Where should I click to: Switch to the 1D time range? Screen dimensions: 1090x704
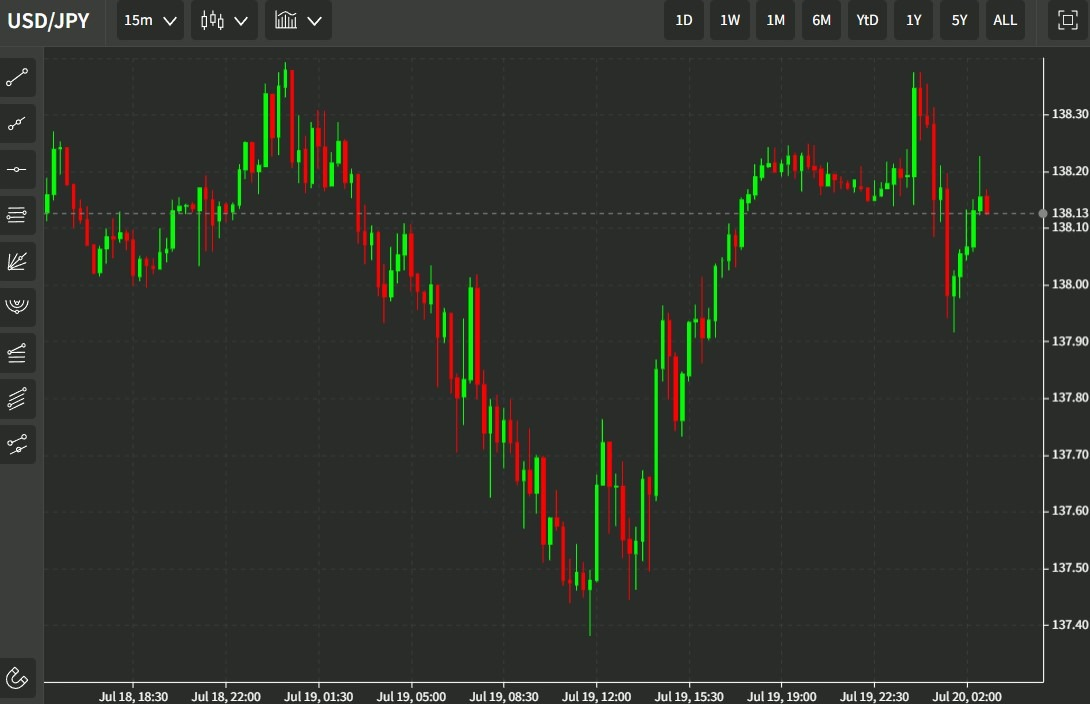coord(684,20)
